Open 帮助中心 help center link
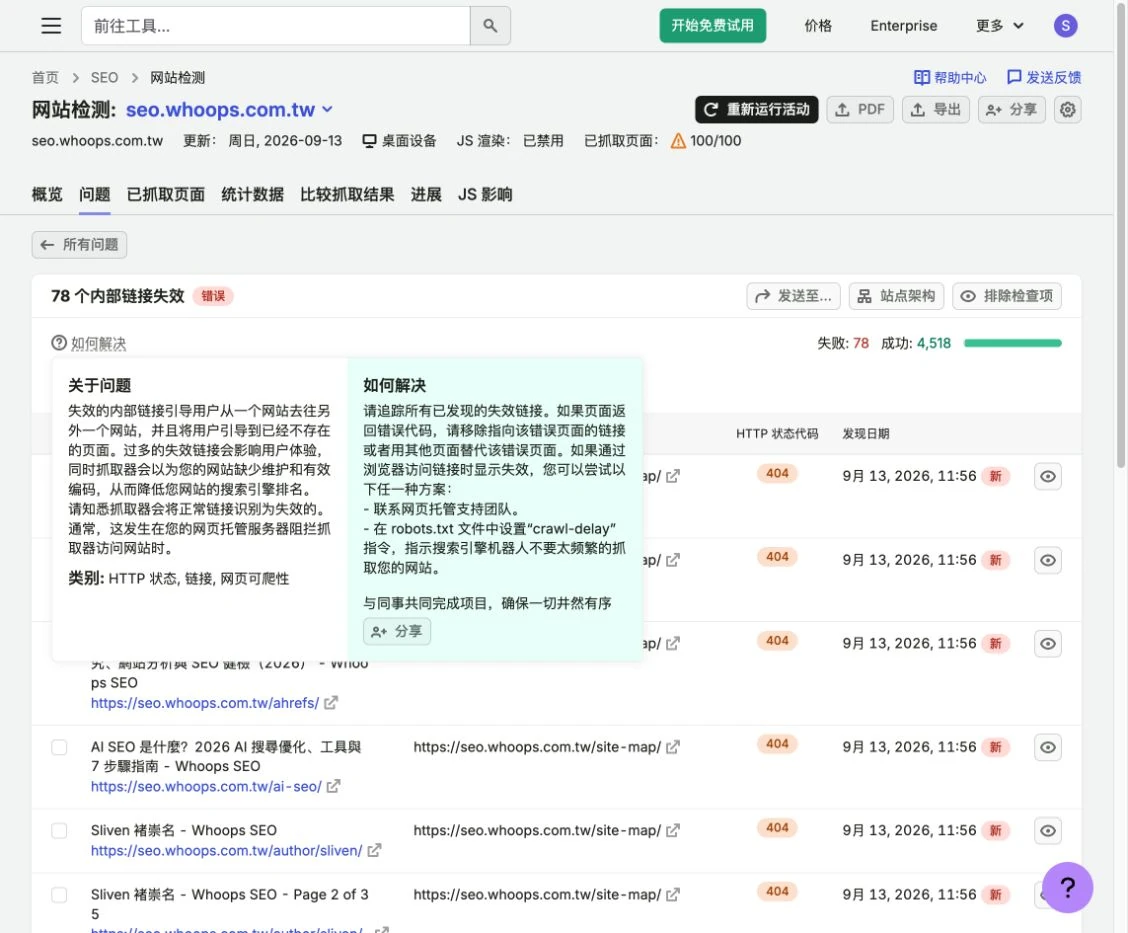 (950, 77)
